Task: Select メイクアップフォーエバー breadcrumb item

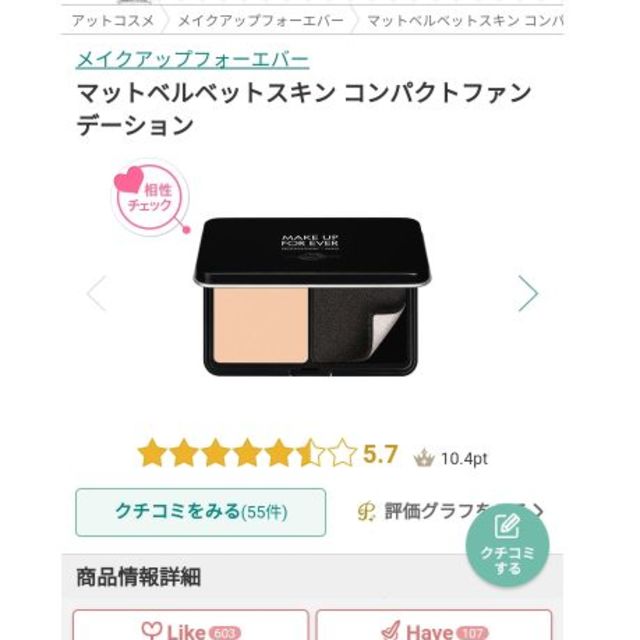Action: pos(261,20)
